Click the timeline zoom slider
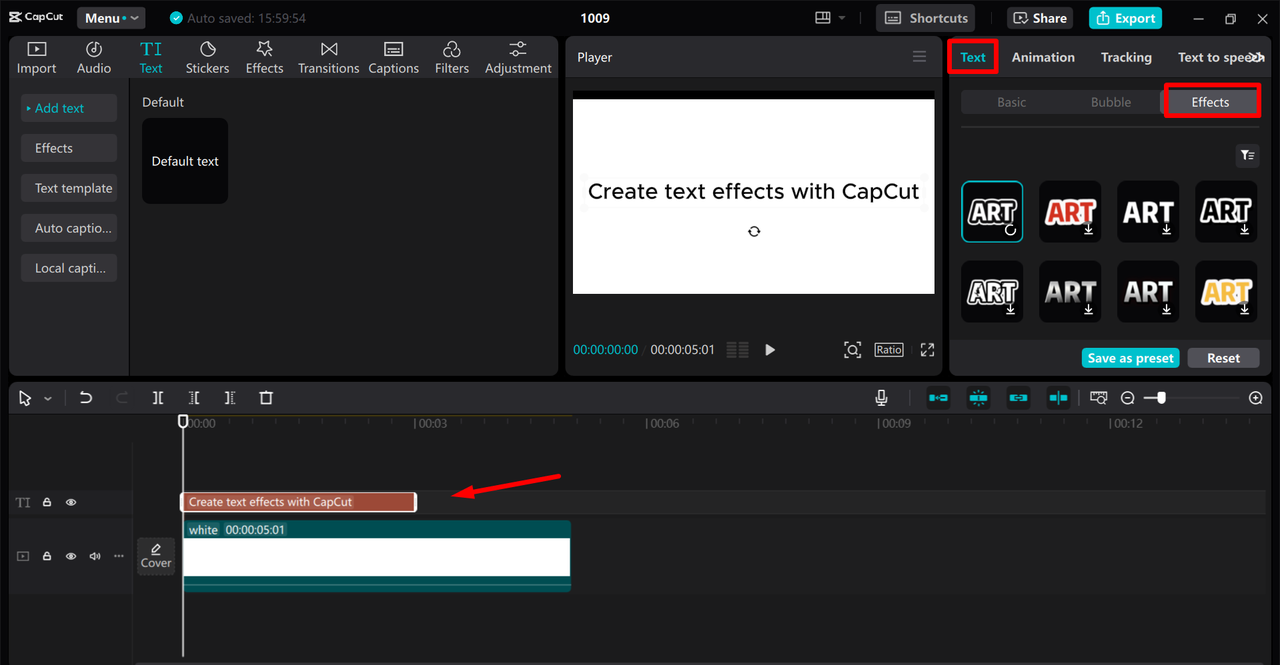Viewport: 1280px width, 665px height. coord(1198,398)
